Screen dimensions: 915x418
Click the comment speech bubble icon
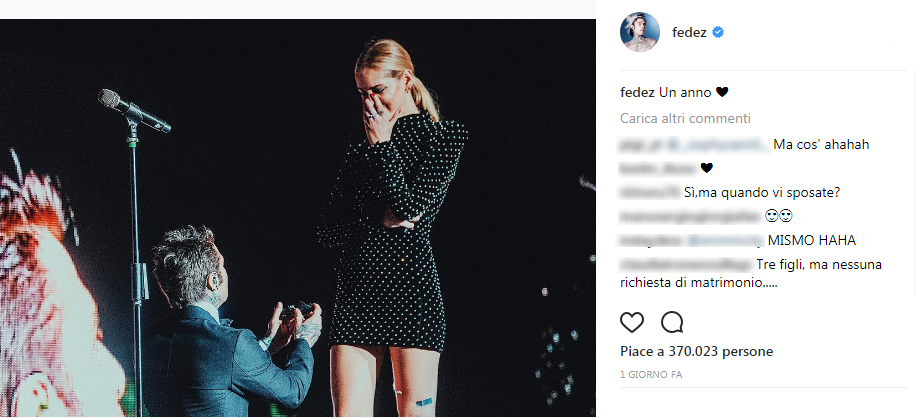pyautogui.click(x=672, y=322)
